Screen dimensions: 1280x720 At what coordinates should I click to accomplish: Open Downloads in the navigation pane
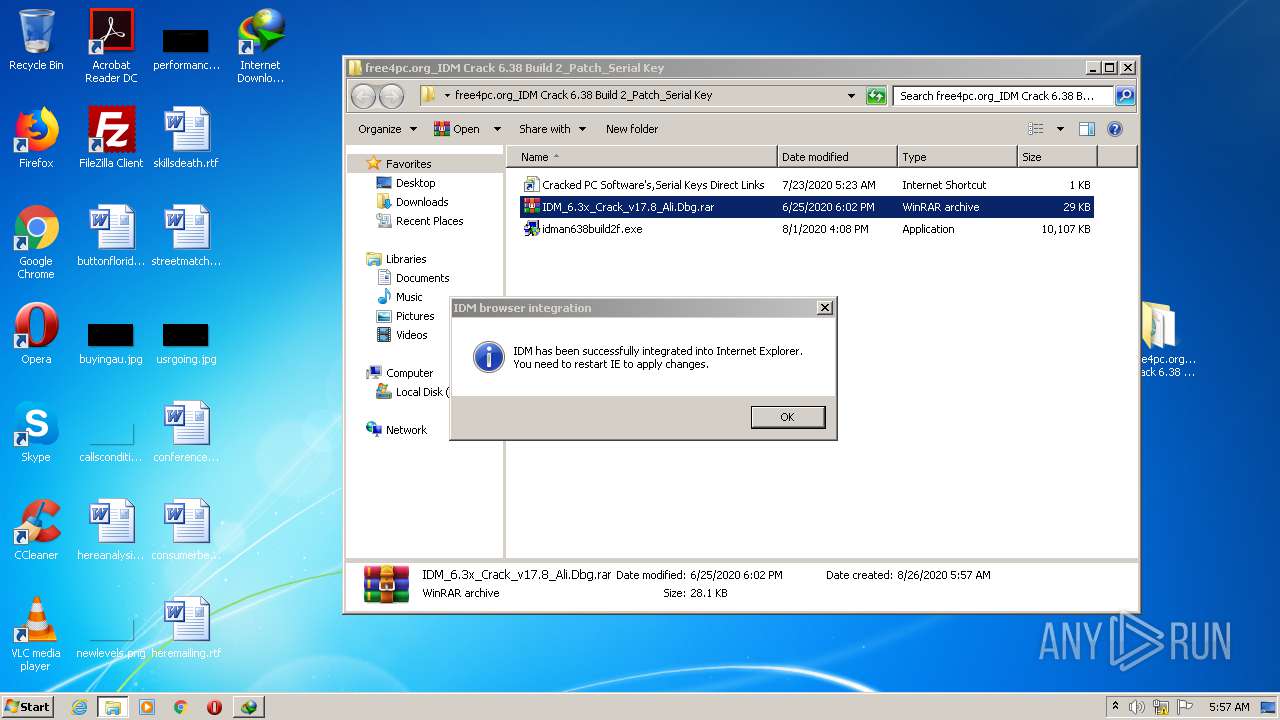point(422,202)
